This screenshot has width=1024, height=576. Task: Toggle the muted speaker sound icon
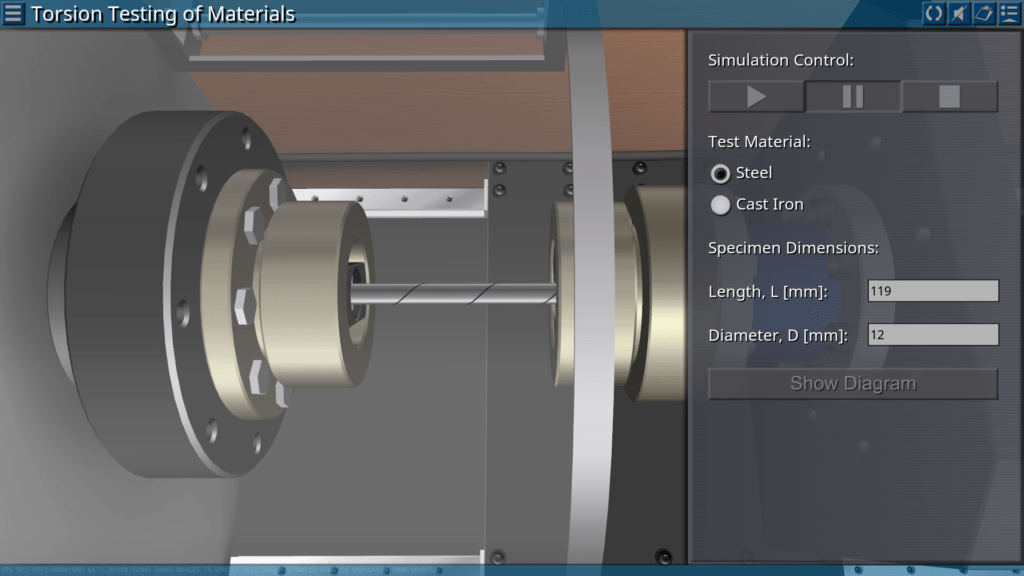click(958, 14)
